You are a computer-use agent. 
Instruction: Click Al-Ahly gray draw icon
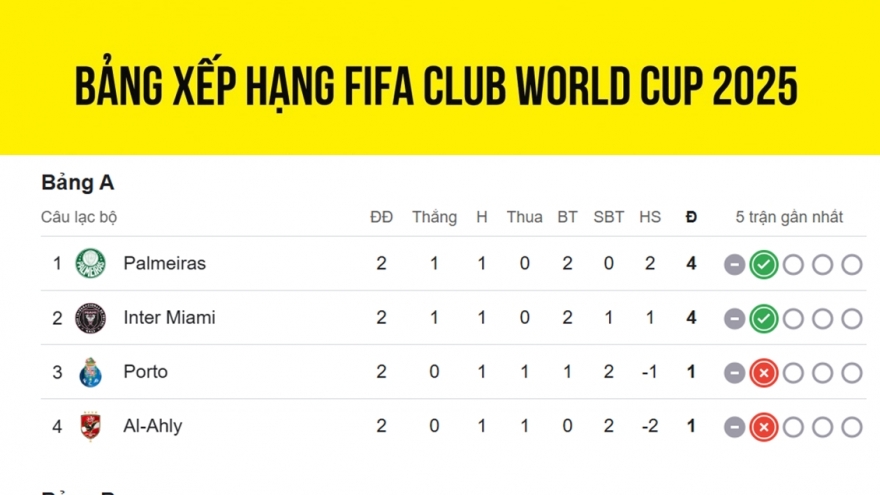point(735,427)
